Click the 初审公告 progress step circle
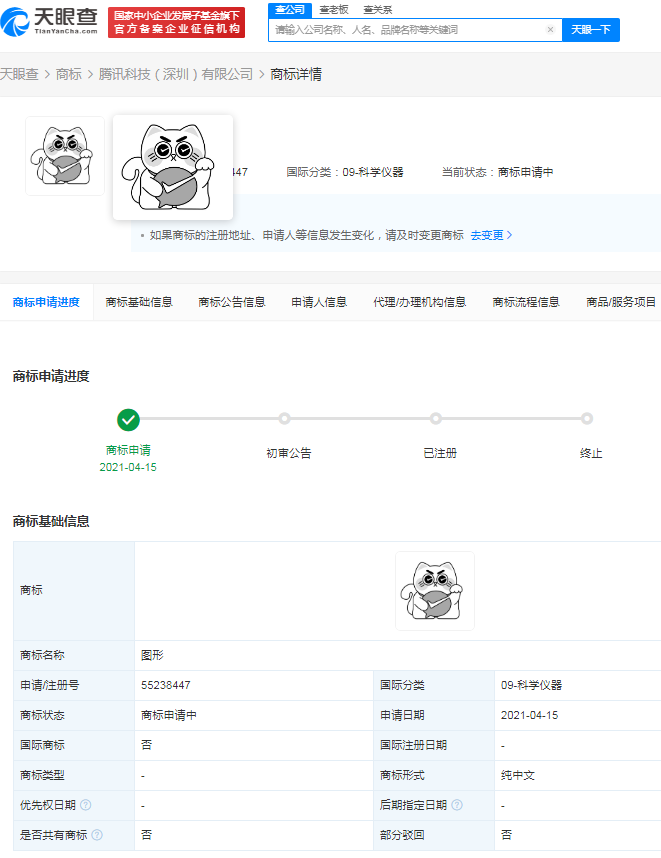Viewport: 661px width, 858px height. click(x=284, y=419)
